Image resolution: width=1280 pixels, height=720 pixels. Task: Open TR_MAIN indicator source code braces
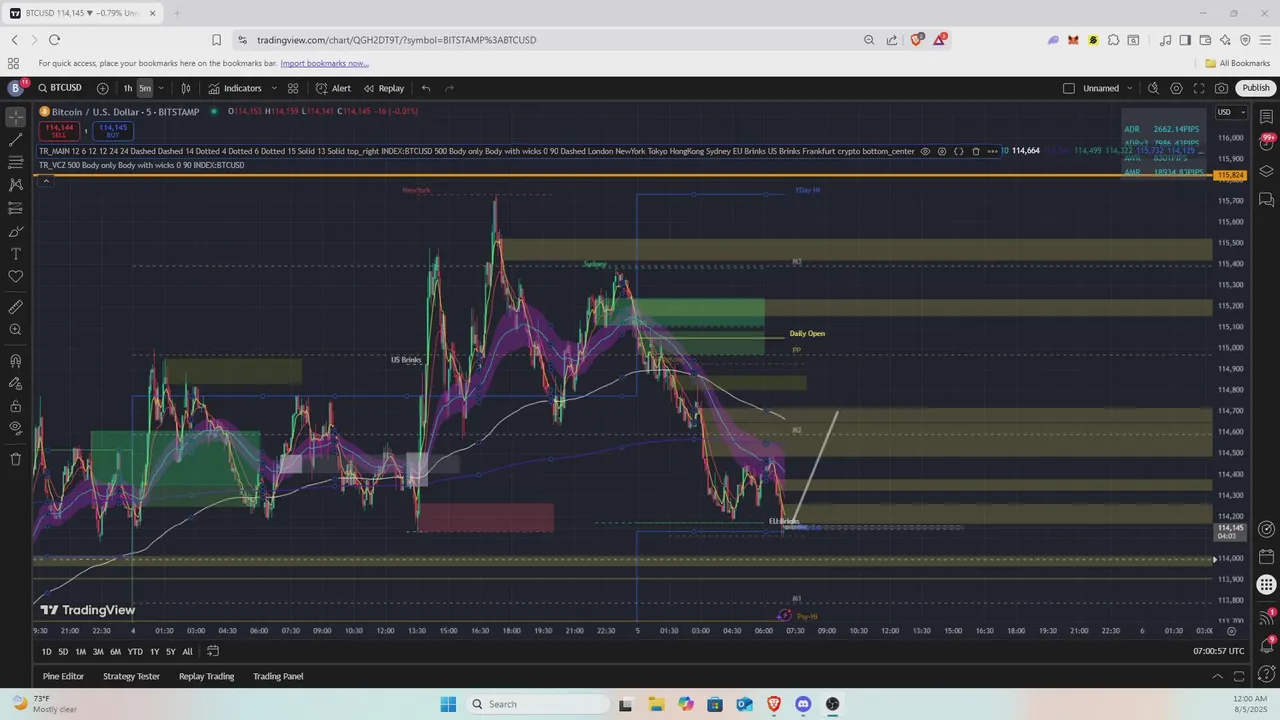click(959, 151)
